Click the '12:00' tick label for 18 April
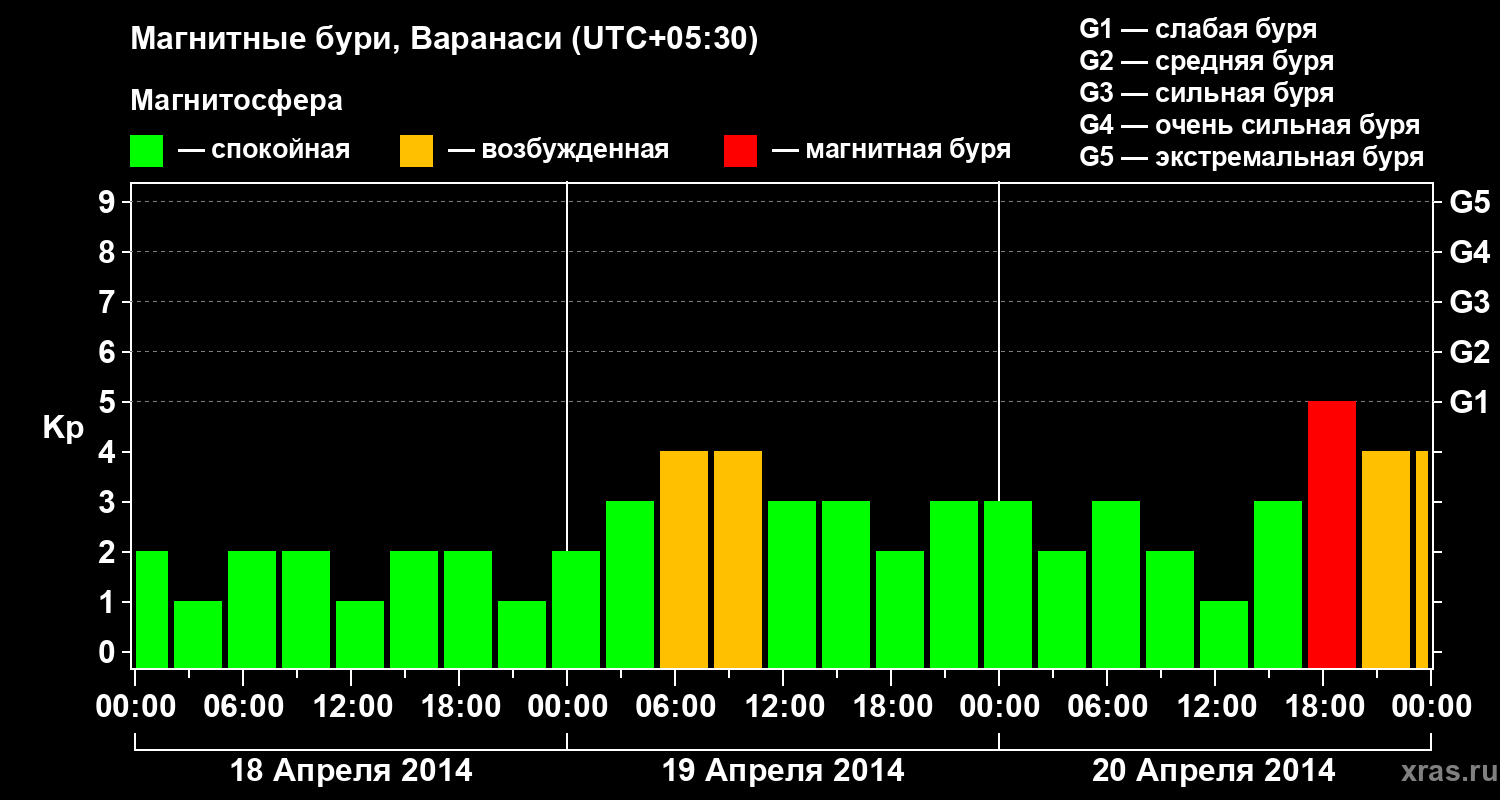This screenshot has width=1500, height=800. [352, 707]
